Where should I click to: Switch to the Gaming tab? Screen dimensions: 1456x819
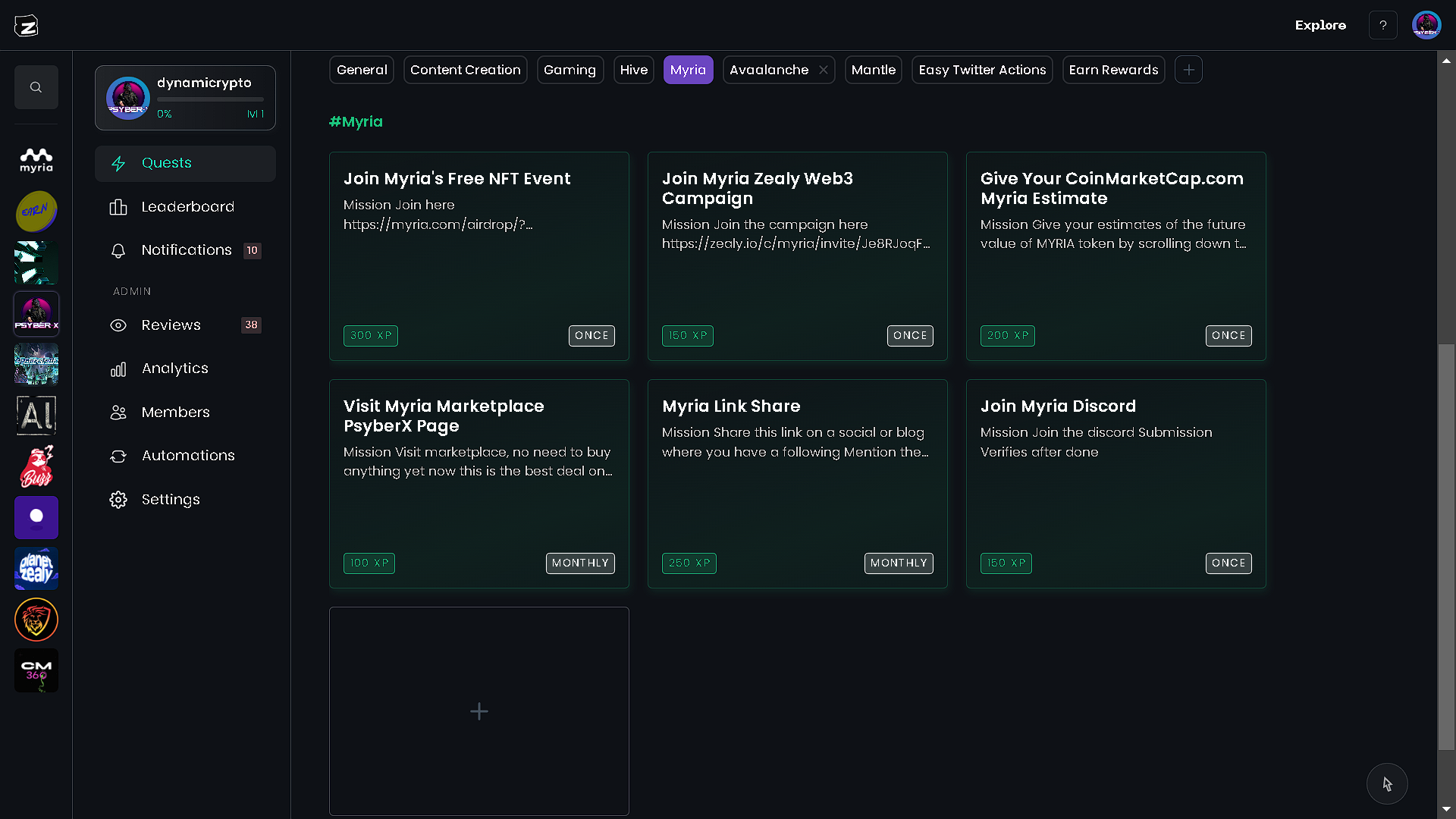pyautogui.click(x=570, y=70)
